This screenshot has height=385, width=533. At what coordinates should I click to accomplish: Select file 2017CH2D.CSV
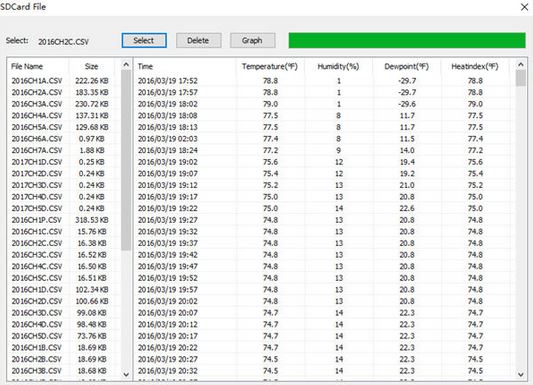pos(37,174)
